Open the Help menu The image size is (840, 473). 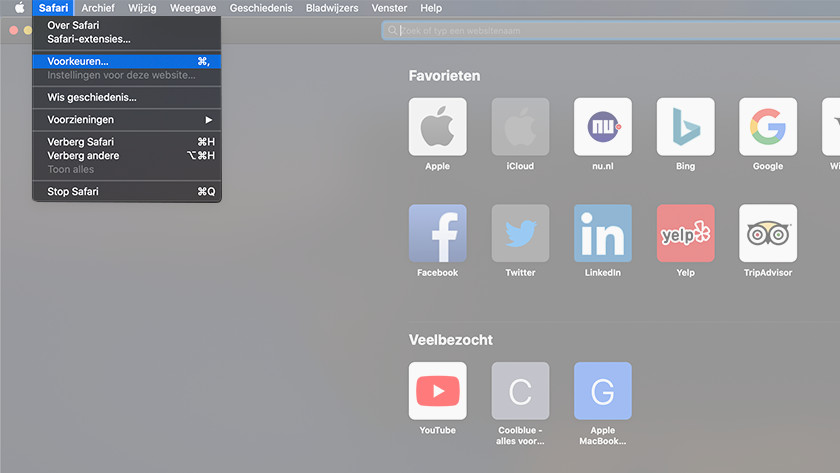click(x=431, y=8)
